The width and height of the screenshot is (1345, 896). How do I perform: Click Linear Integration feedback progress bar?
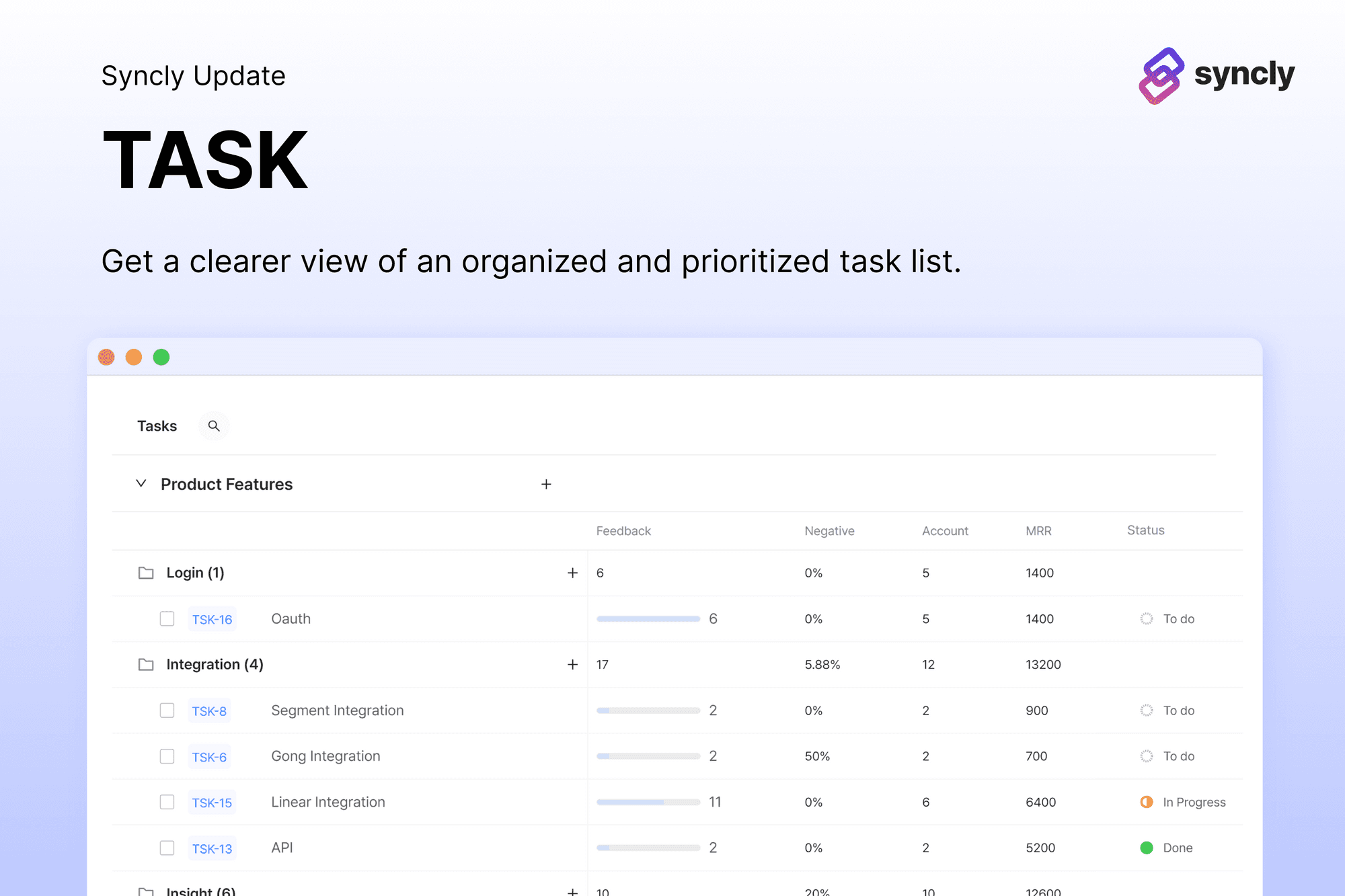coord(648,802)
